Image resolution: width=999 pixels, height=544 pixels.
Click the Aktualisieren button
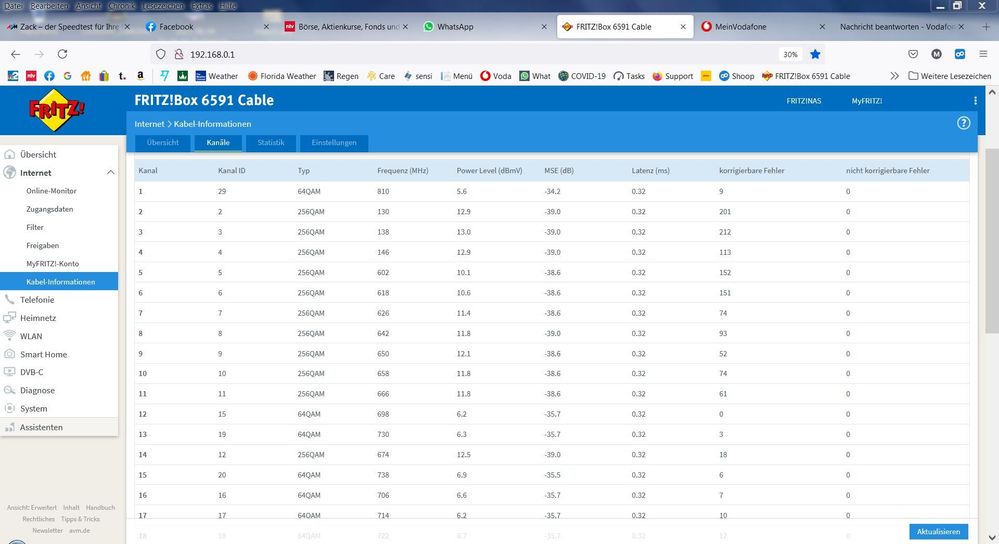coord(938,532)
